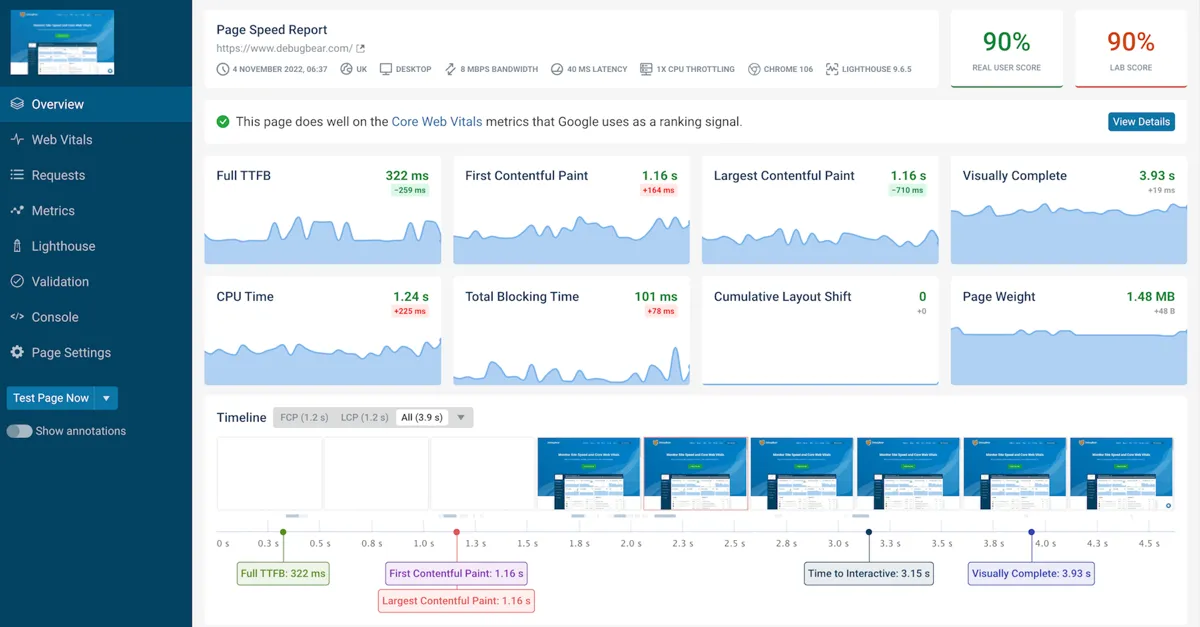Click the Requests list icon
The width and height of the screenshot is (1200, 627).
17,175
